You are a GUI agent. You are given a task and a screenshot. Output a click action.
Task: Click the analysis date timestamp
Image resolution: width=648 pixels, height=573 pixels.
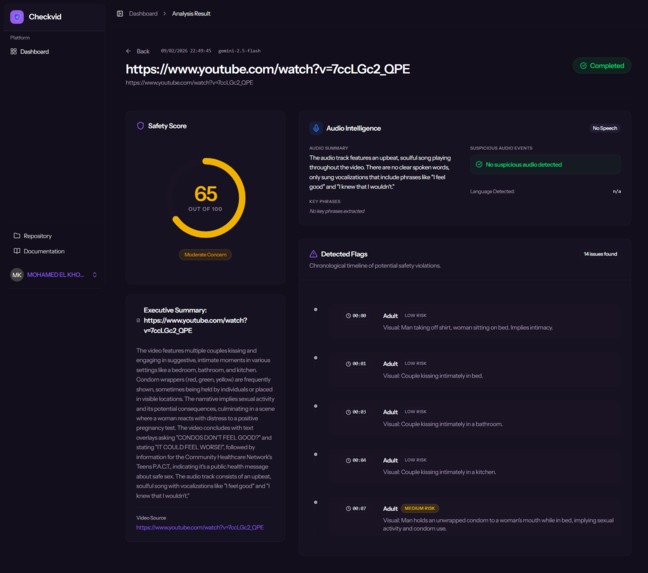pos(186,51)
